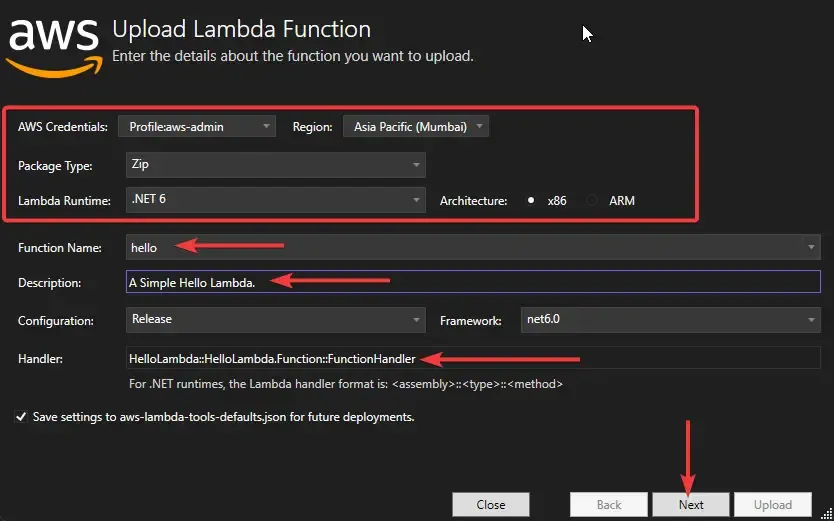
Task: Click the Handler label
Action: coord(40,359)
